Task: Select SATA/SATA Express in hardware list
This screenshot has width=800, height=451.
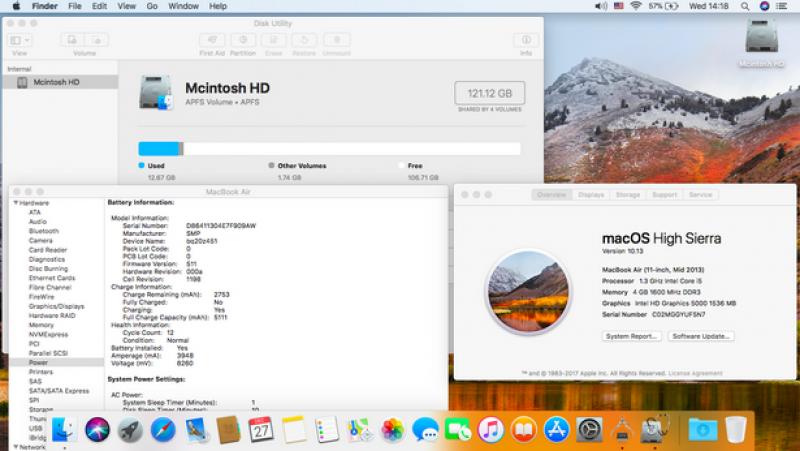Action: (59, 391)
